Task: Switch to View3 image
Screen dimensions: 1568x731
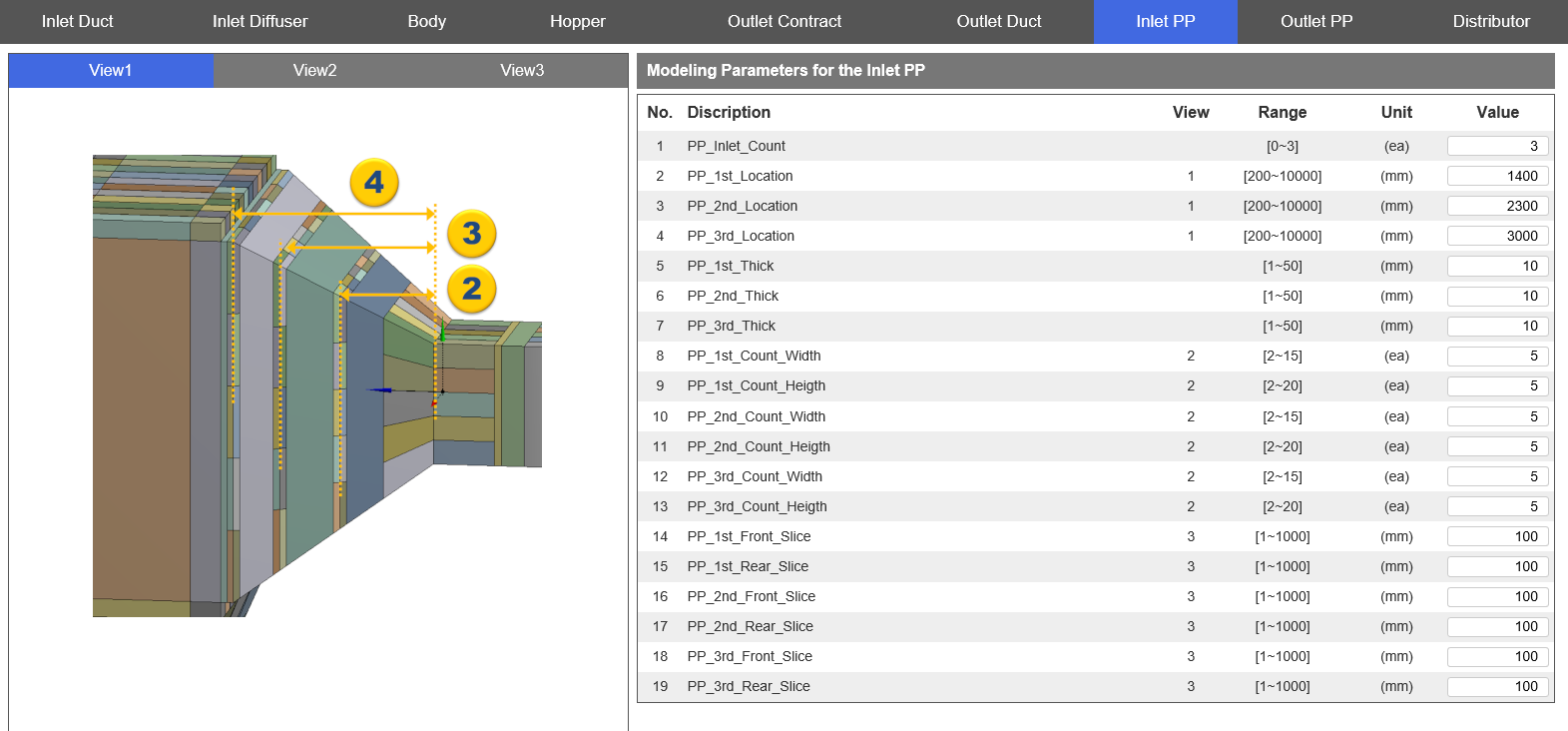Action: (x=522, y=70)
